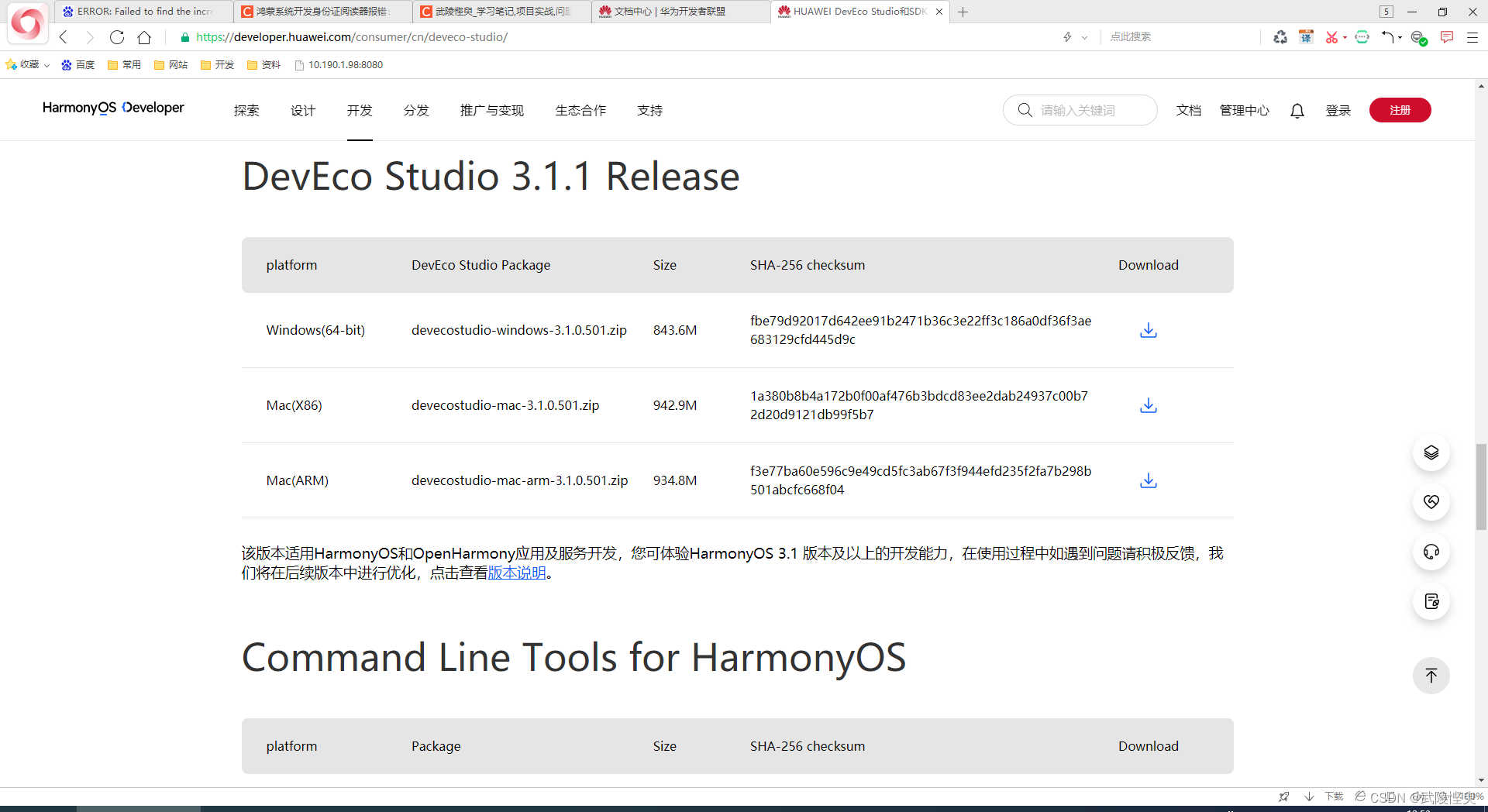Jump back to top of page
The image size is (1488, 812).
click(x=1431, y=676)
